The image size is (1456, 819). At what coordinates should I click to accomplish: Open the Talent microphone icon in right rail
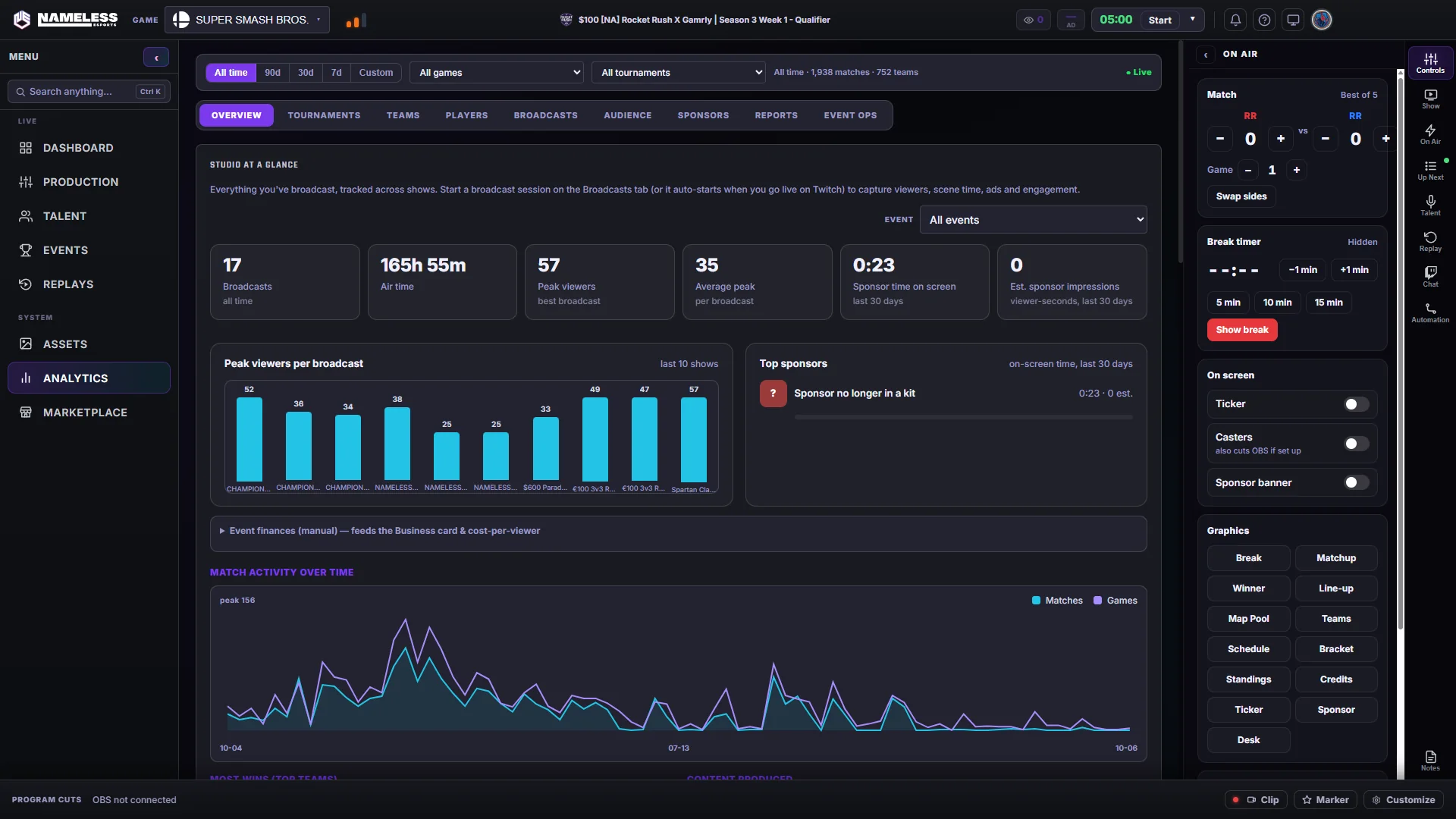point(1430,206)
